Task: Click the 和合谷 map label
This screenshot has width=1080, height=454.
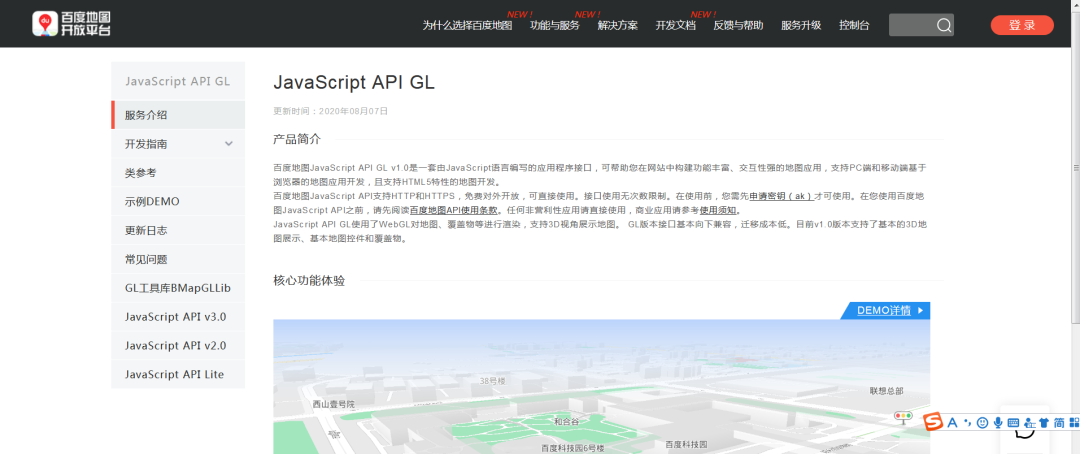Action: (566, 420)
